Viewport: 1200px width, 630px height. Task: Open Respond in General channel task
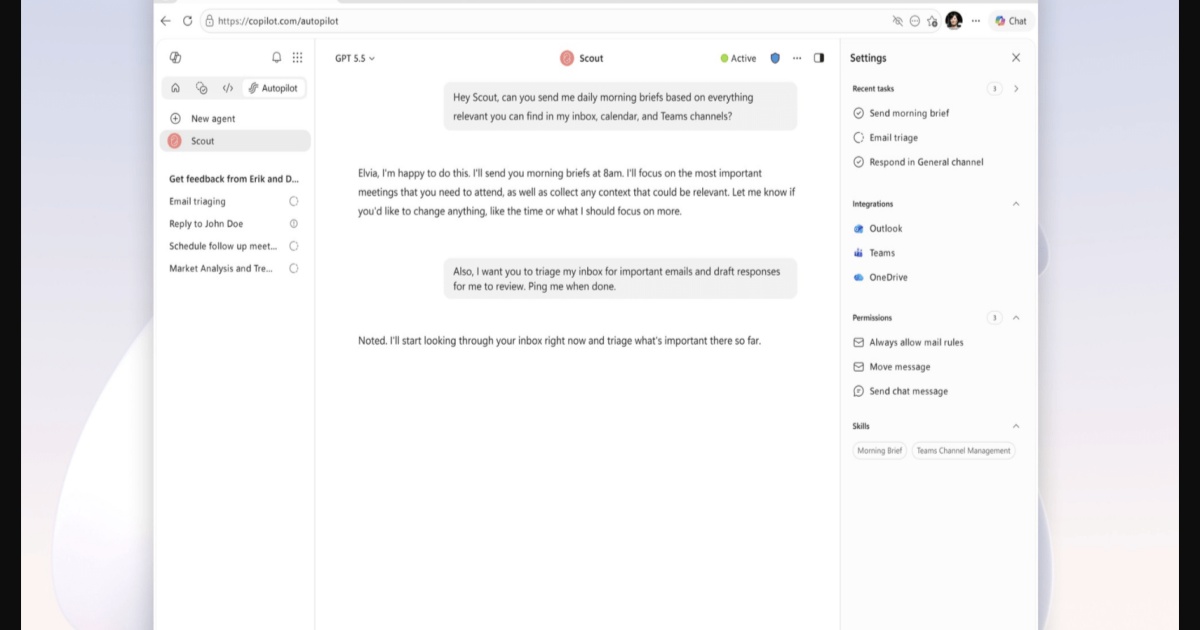pyautogui.click(x=926, y=162)
